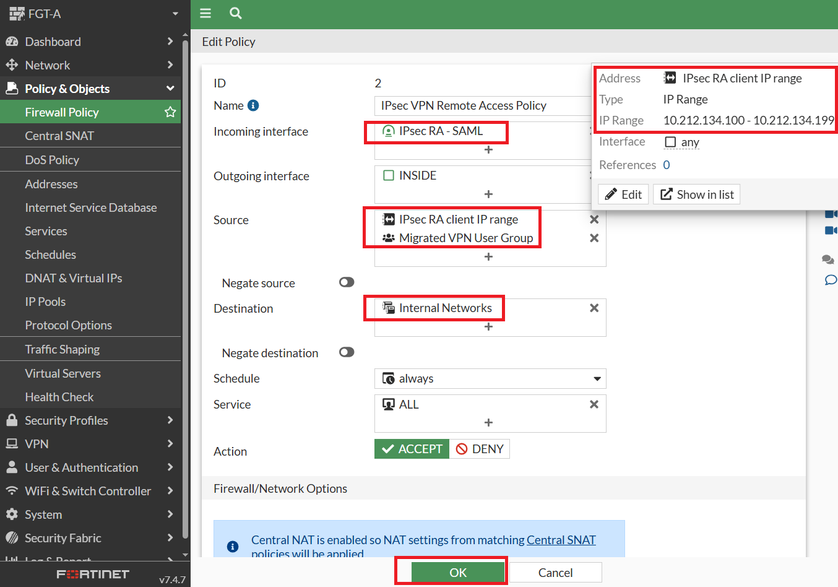Viewport: 838px width, 587px height.
Task: Open the Health Check menu item
Action: click(90, 397)
